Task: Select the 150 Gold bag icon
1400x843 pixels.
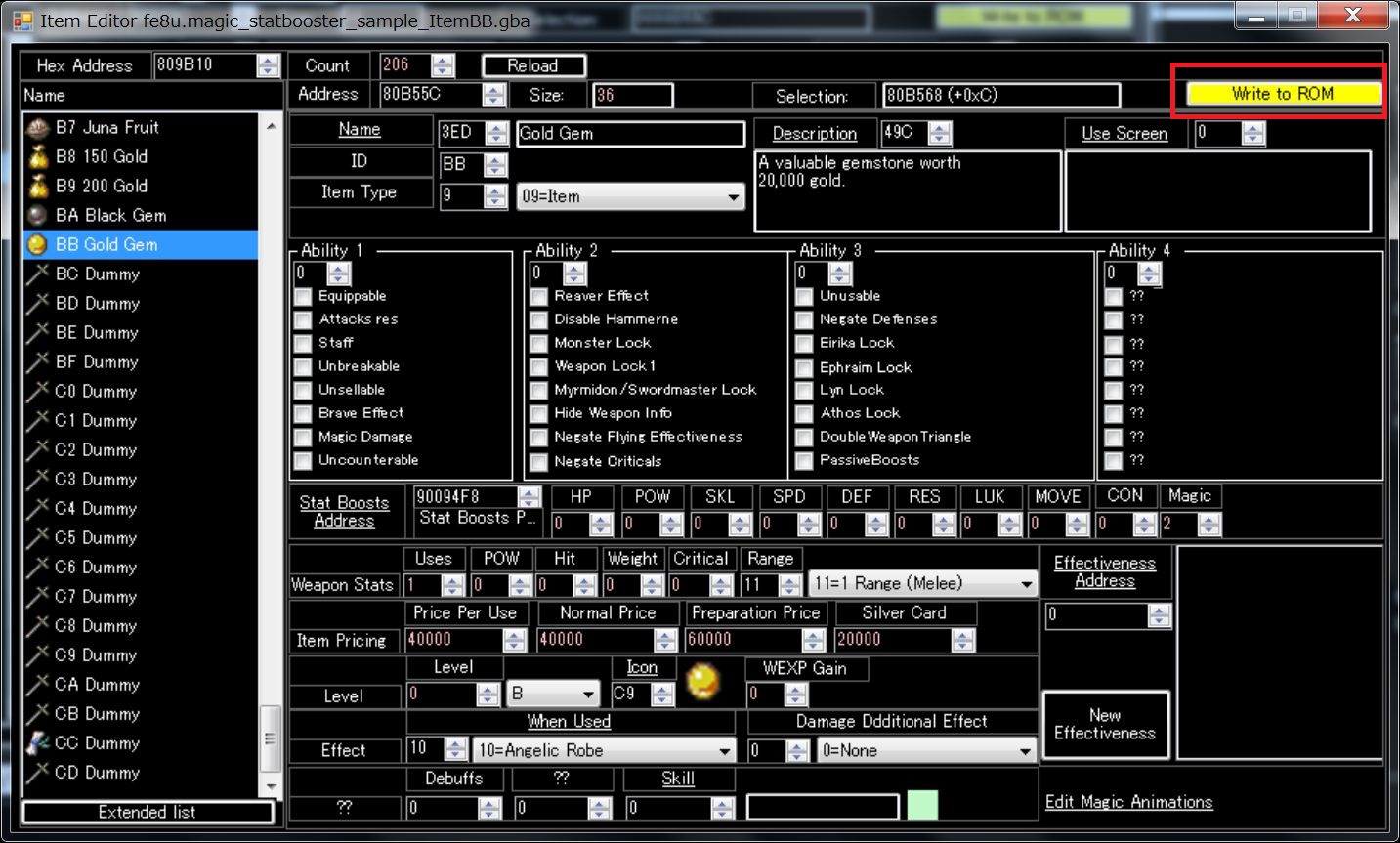Action: 38,157
